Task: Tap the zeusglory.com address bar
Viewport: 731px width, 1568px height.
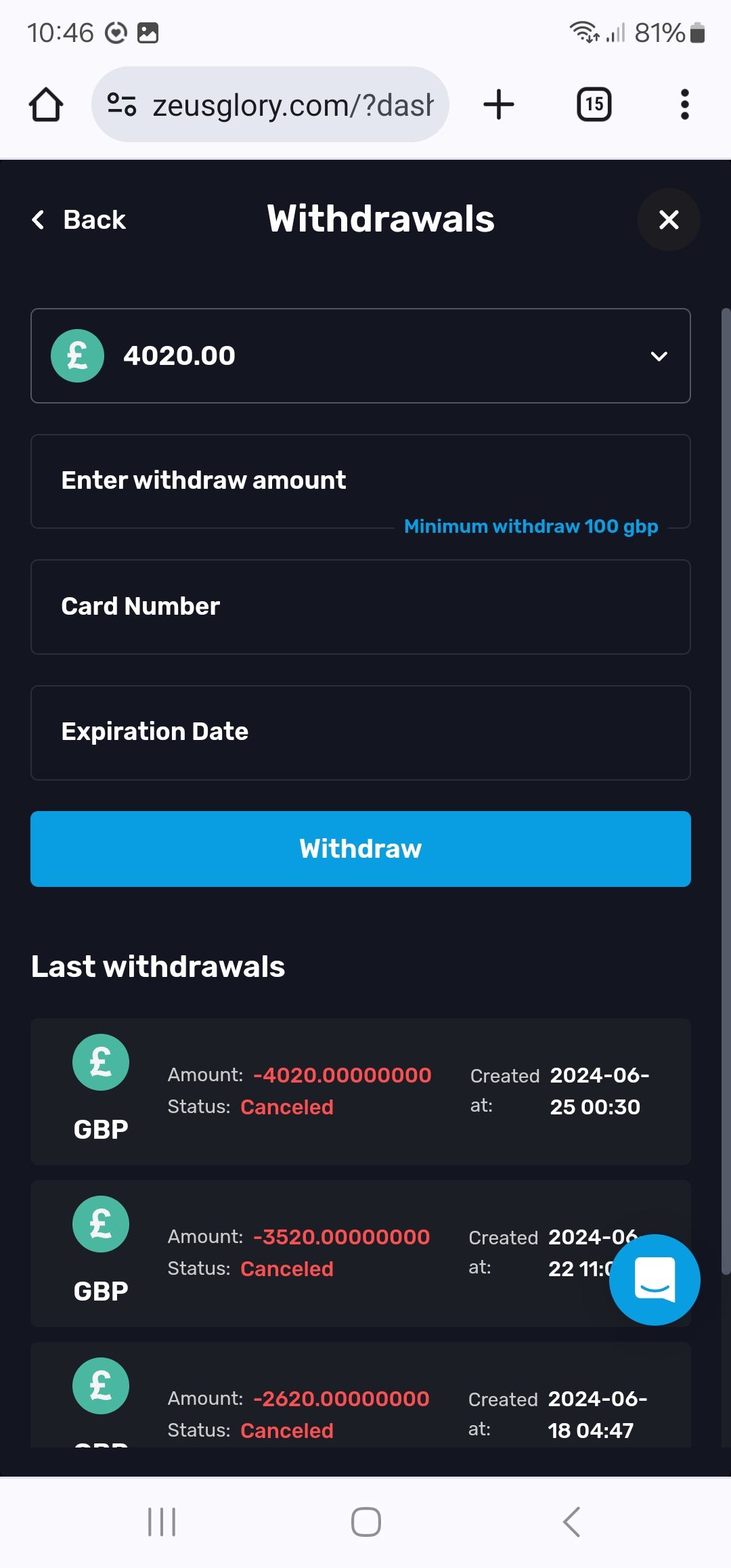Action: [291, 105]
